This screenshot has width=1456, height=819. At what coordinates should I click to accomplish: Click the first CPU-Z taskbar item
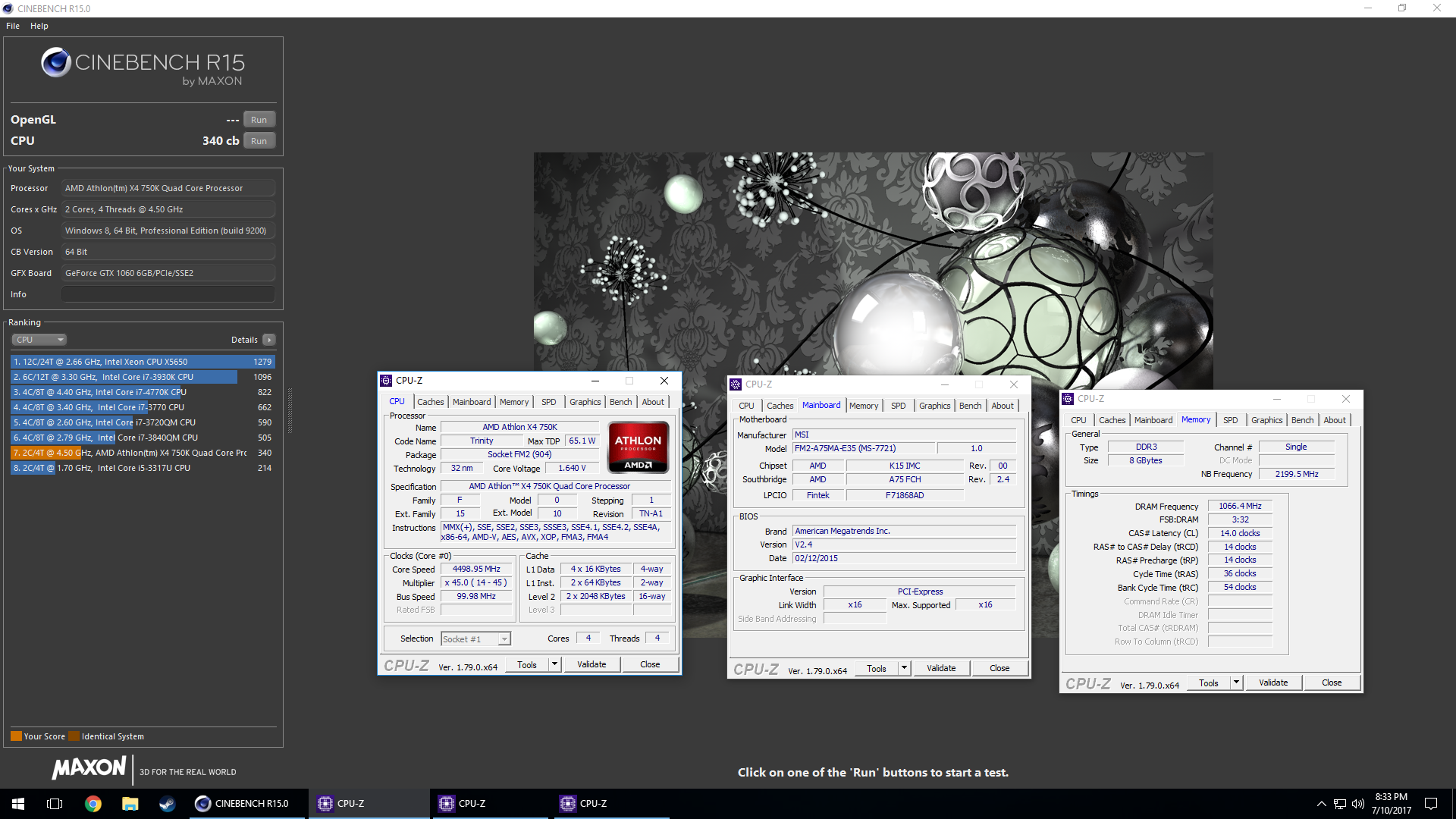[369, 804]
